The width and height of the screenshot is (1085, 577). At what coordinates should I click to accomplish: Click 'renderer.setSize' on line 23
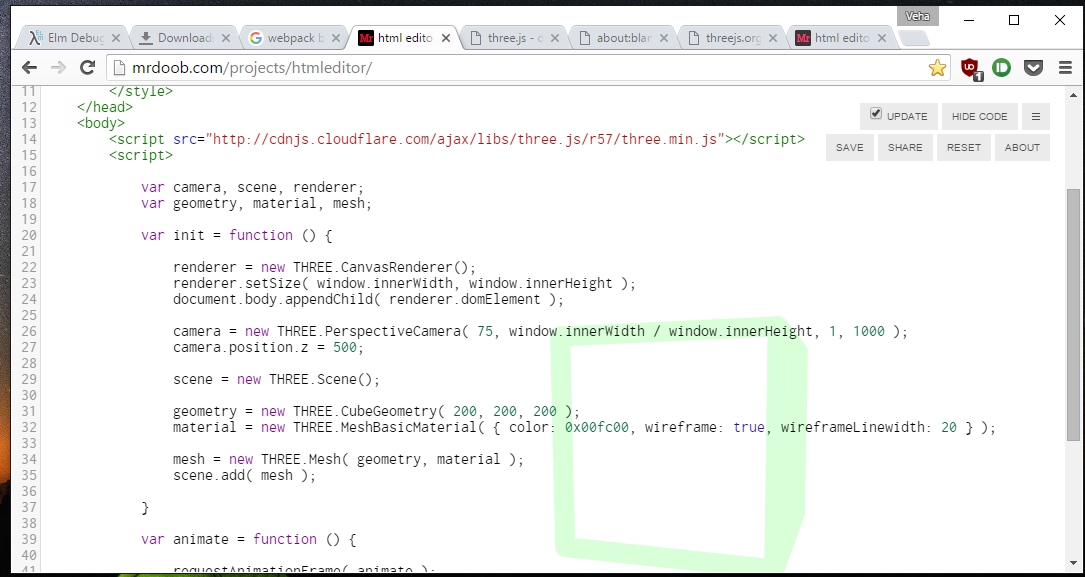[x=237, y=283]
